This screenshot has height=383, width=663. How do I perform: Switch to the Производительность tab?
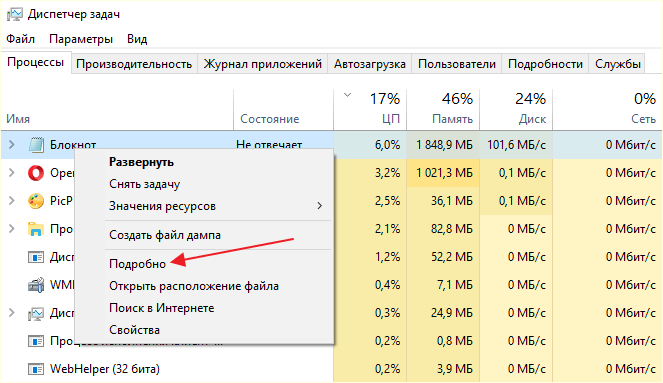134,64
